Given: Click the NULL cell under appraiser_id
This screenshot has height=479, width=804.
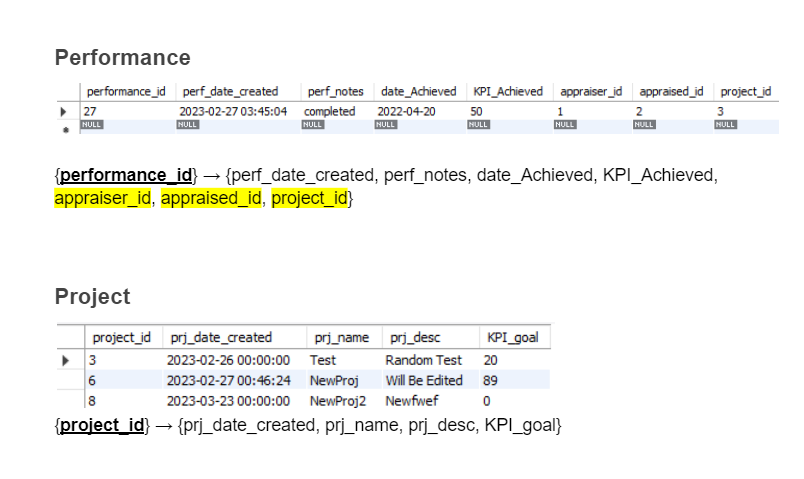Looking at the screenshot, I should click(x=593, y=126).
